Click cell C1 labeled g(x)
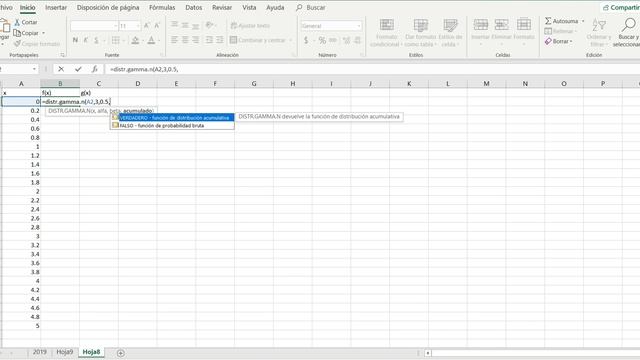This screenshot has width=640, height=360. click(x=99, y=93)
